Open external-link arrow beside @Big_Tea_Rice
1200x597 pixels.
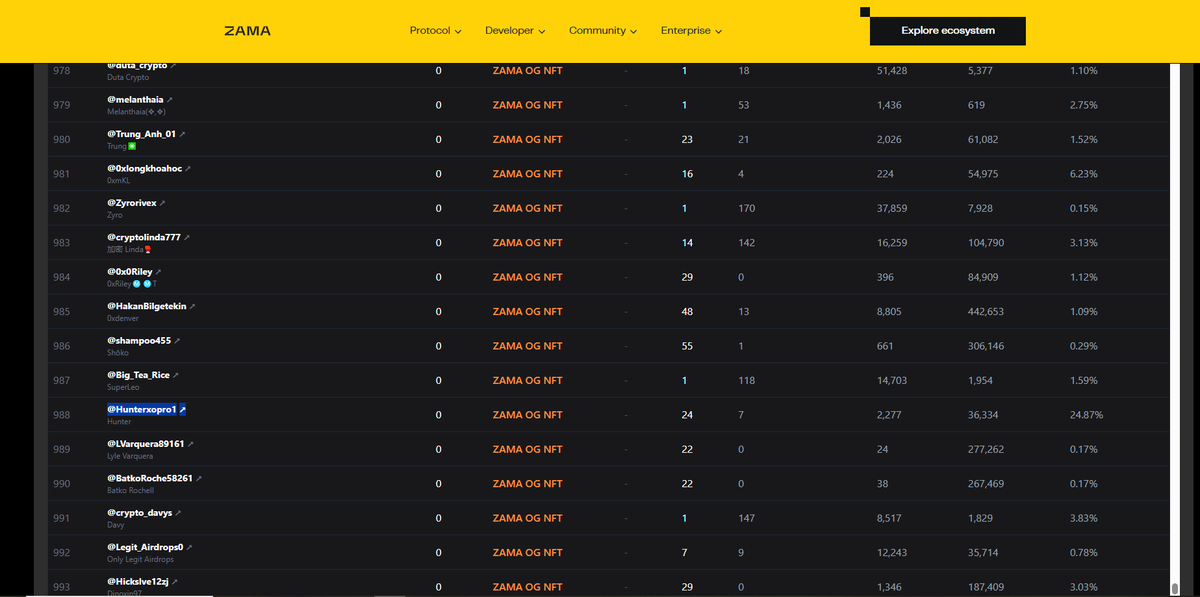176,375
